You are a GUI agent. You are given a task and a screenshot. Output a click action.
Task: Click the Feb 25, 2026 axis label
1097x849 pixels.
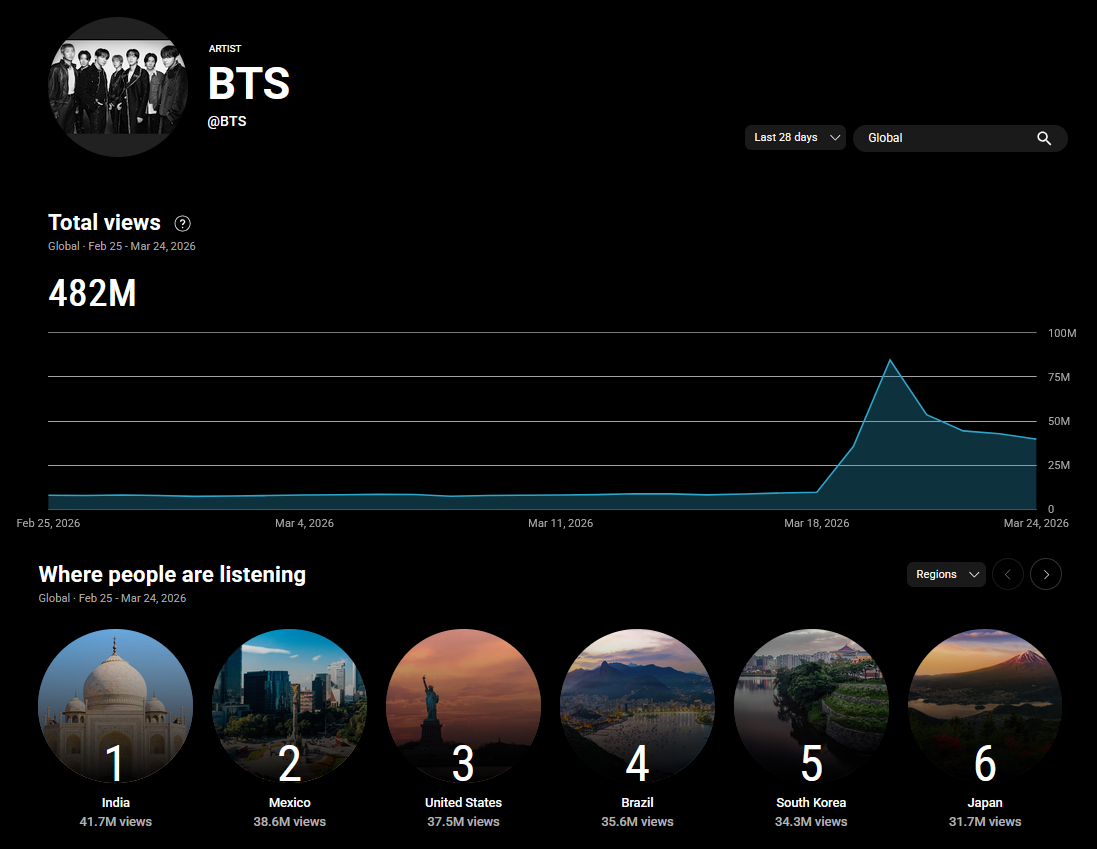point(48,523)
